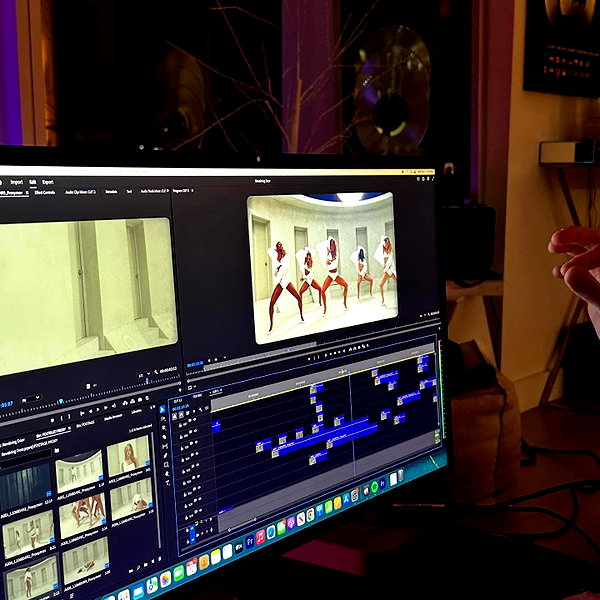Image resolution: width=600 pixels, height=600 pixels.
Task: Click the Insert button in Source monitor
Action: pyautogui.click(x=125, y=403)
